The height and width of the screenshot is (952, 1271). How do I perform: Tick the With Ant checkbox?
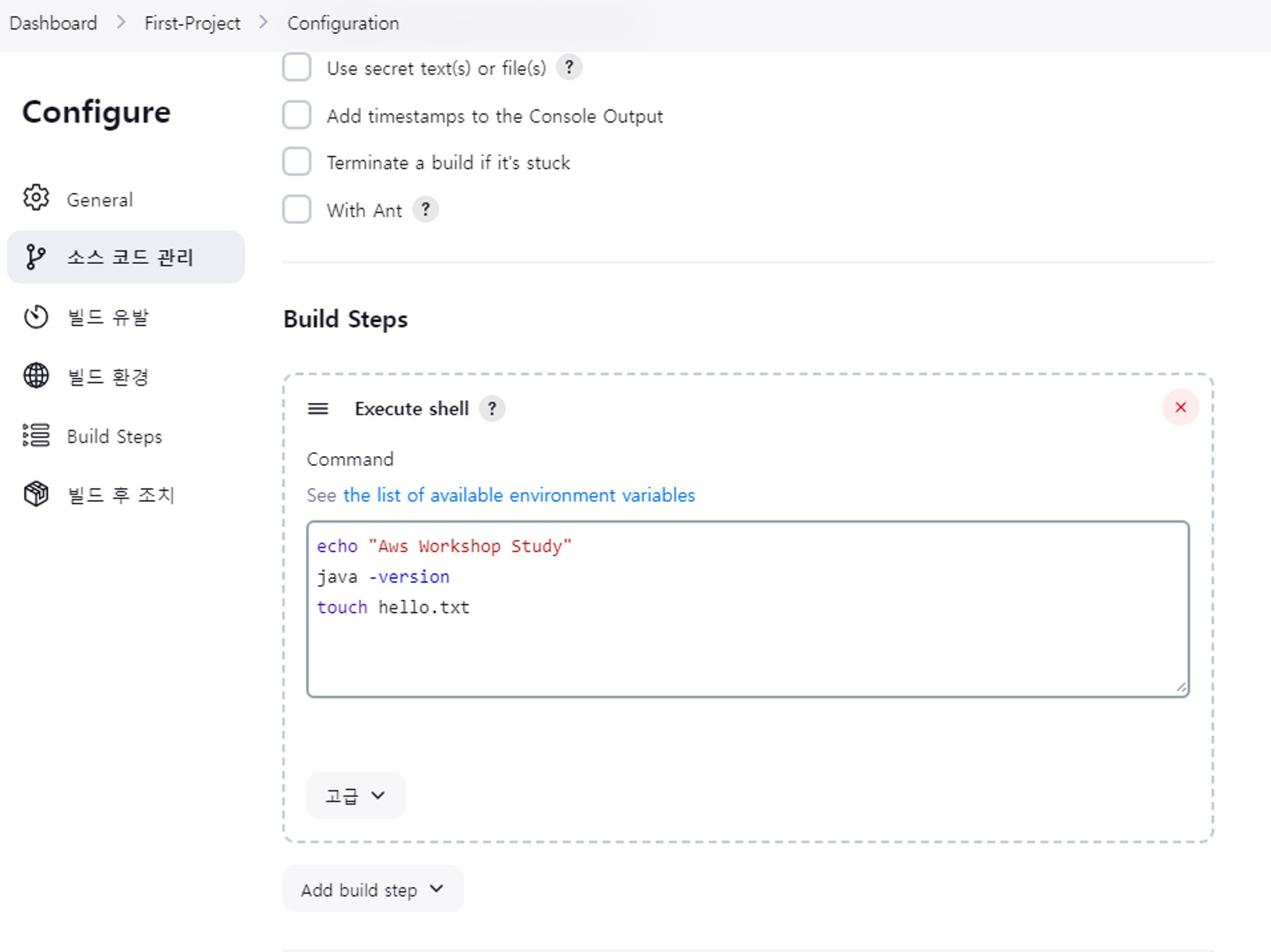coord(297,210)
